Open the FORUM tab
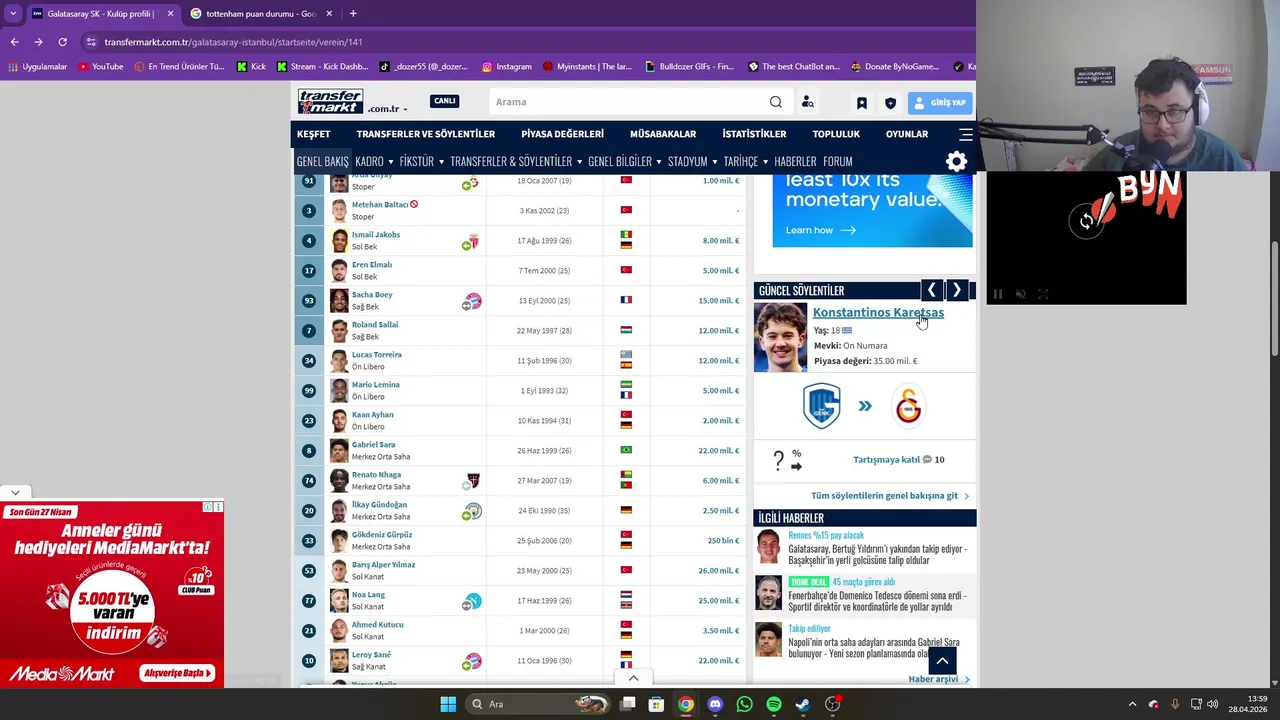The image size is (1280, 720). click(x=837, y=161)
